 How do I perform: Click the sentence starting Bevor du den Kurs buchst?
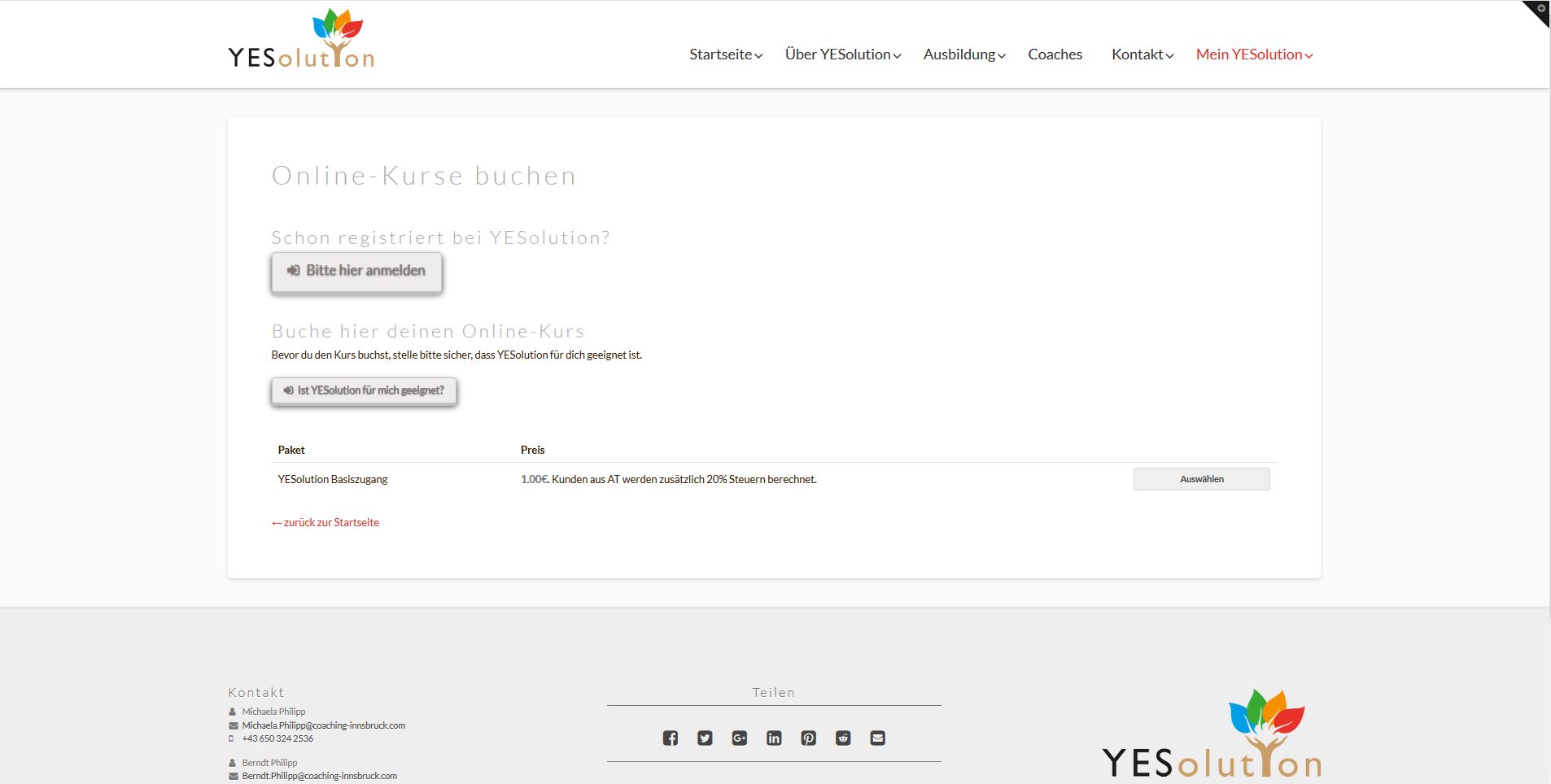pyautogui.click(x=457, y=355)
